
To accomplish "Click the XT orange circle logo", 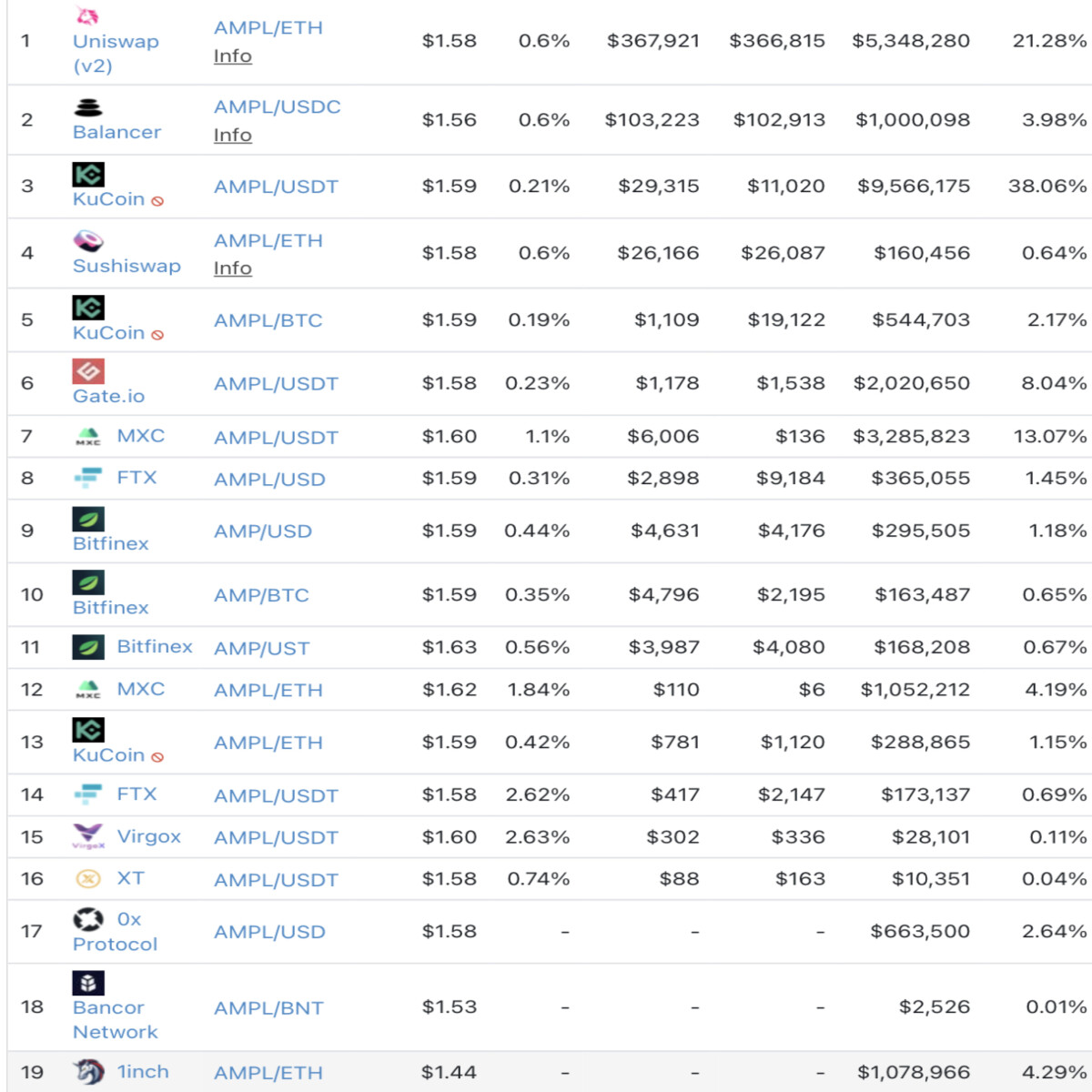I will (x=87, y=879).
